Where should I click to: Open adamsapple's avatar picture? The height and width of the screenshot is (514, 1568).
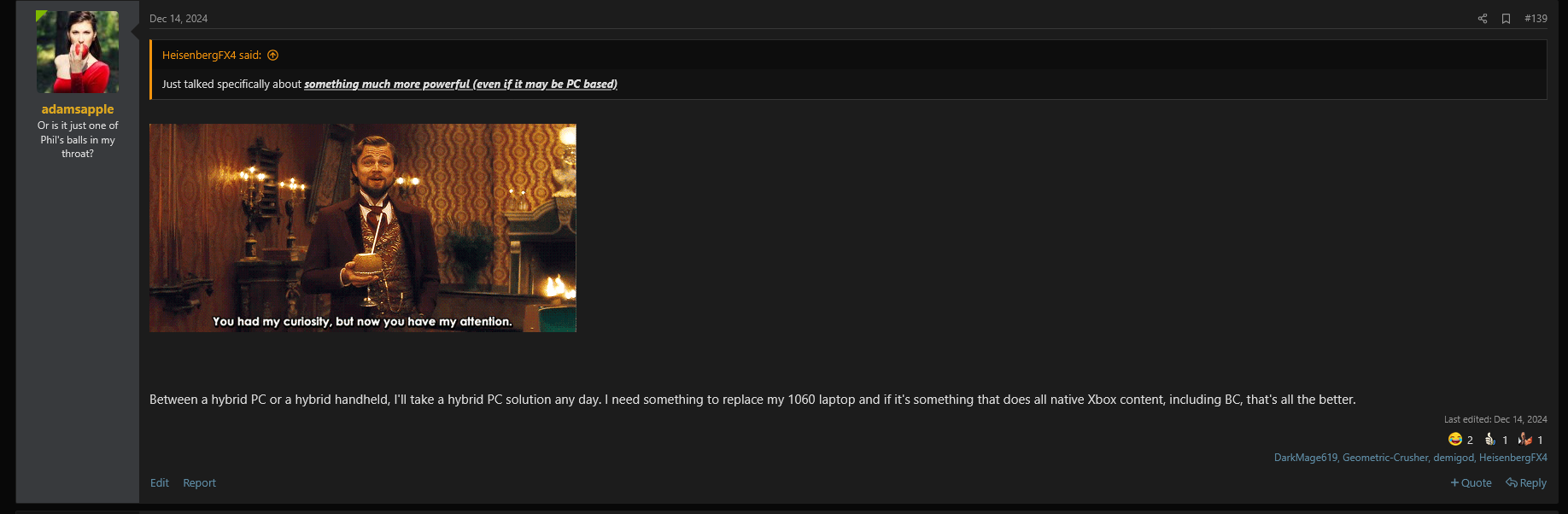point(78,52)
